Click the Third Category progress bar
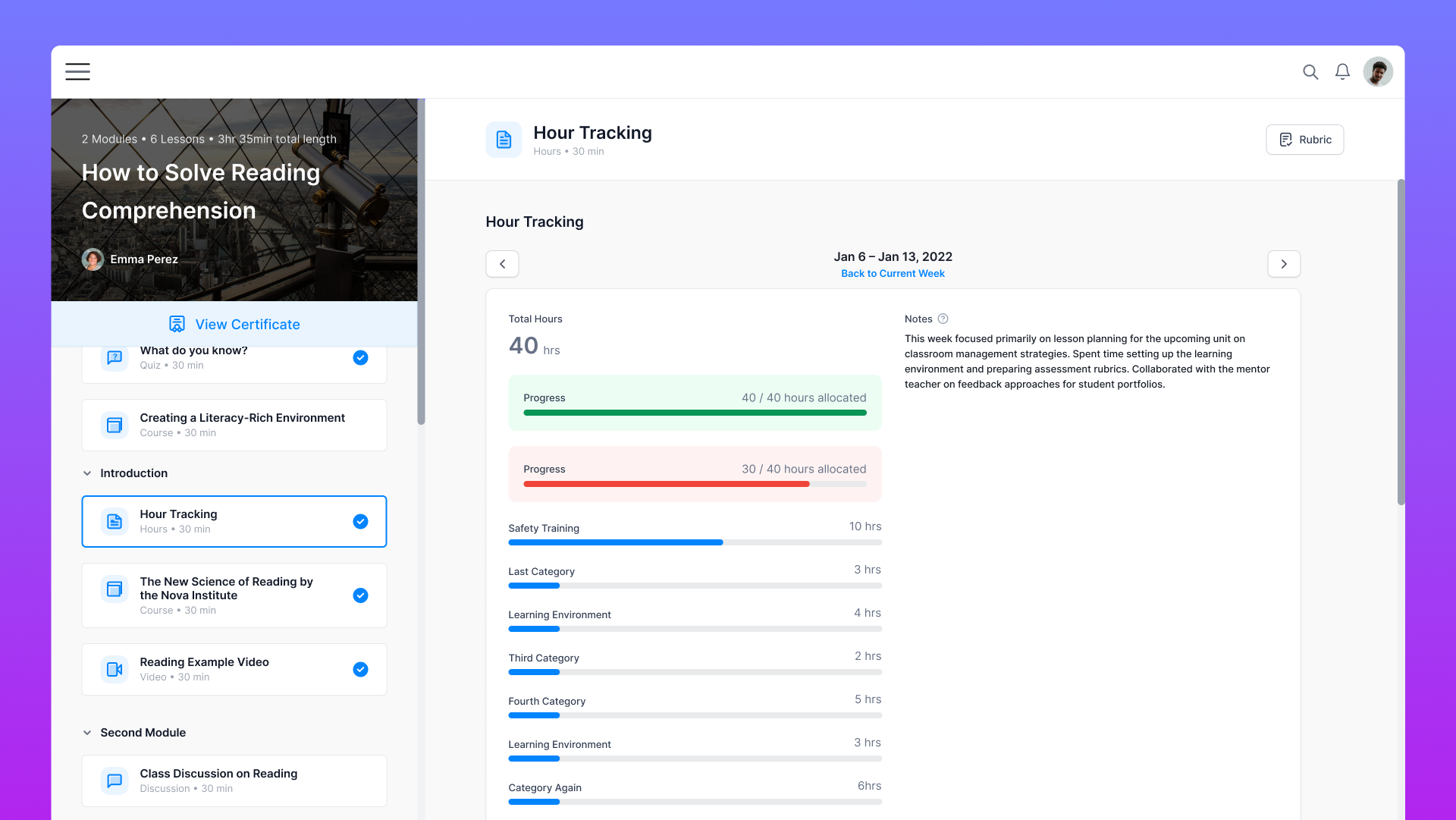The width and height of the screenshot is (1456, 820). point(695,672)
